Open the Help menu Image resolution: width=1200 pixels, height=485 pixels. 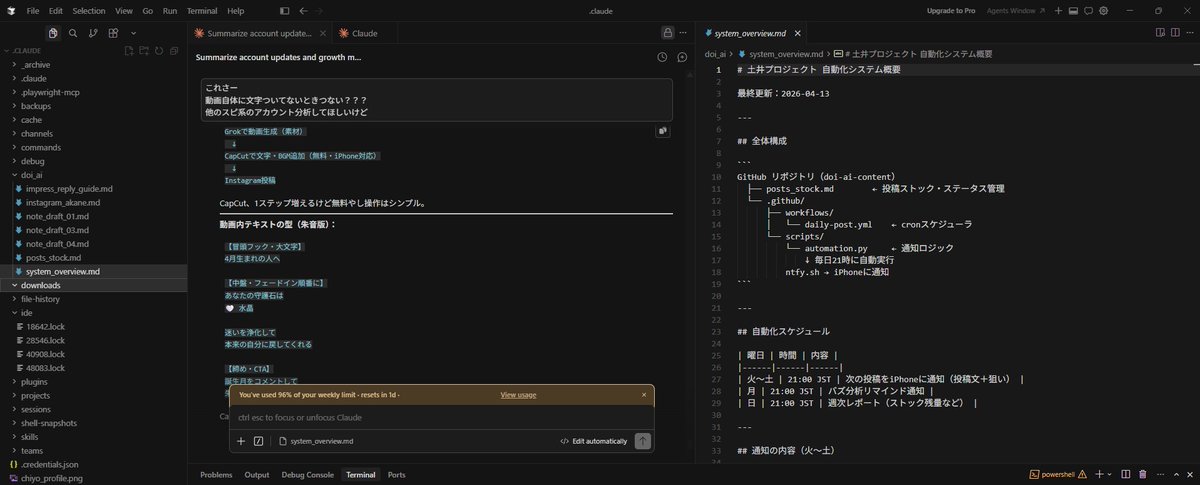pos(236,10)
